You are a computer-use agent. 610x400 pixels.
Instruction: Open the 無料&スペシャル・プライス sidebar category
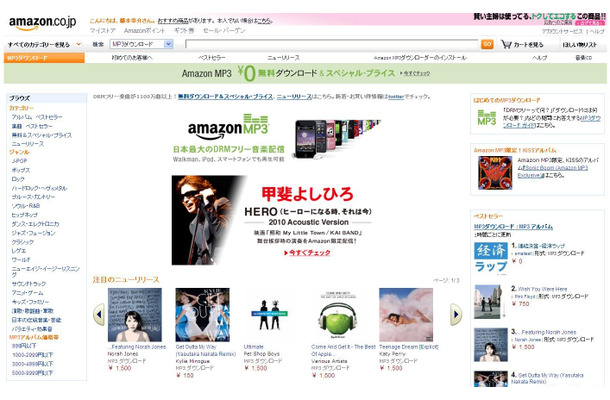coord(42,135)
